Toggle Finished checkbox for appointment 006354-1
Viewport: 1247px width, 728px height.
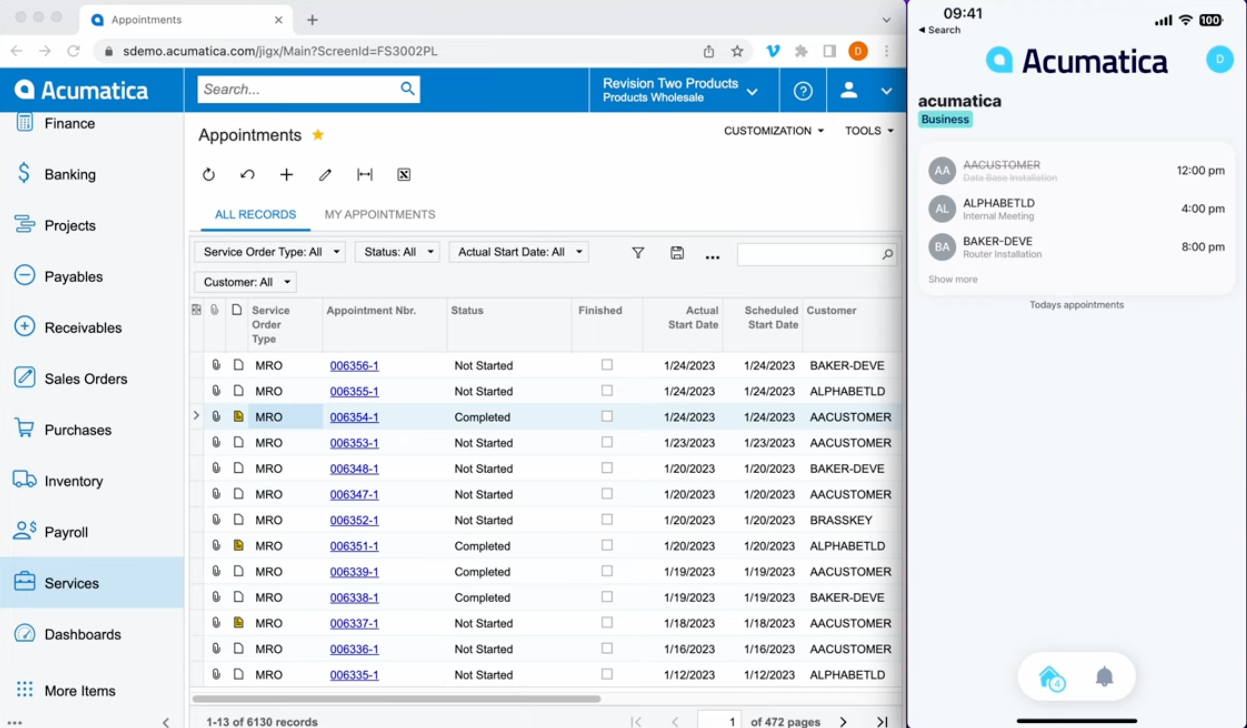tap(607, 417)
